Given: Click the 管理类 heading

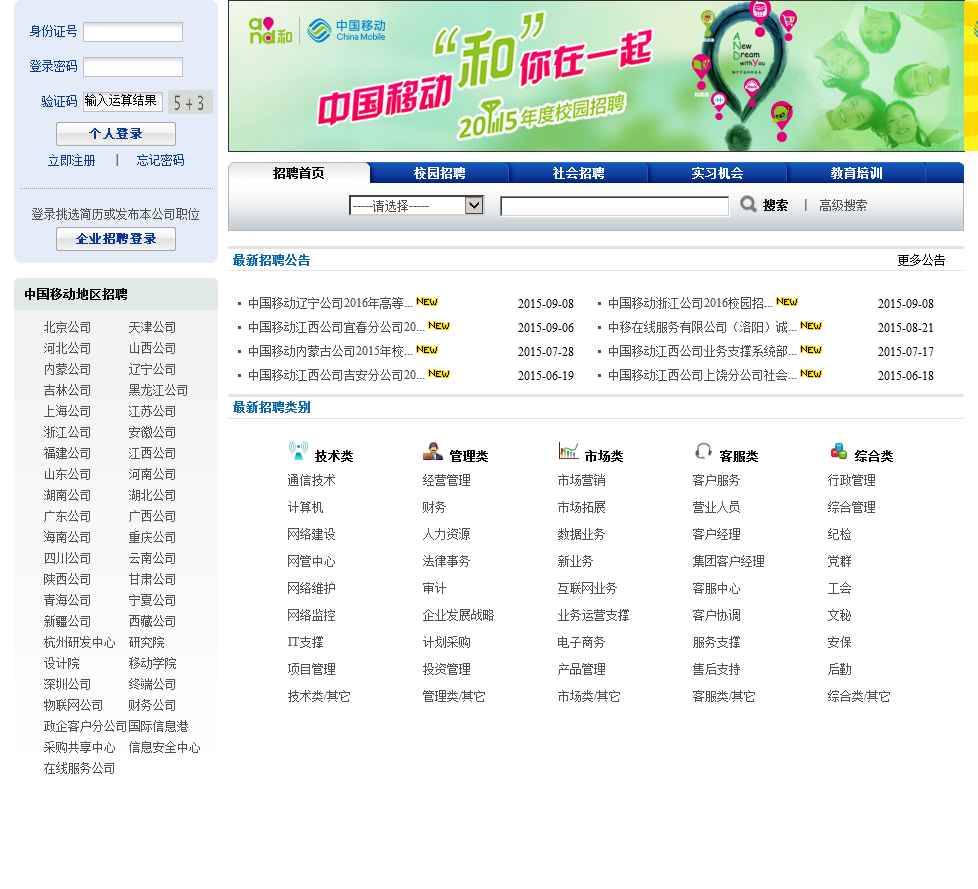Looking at the screenshot, I should click(x=469, y=456).
